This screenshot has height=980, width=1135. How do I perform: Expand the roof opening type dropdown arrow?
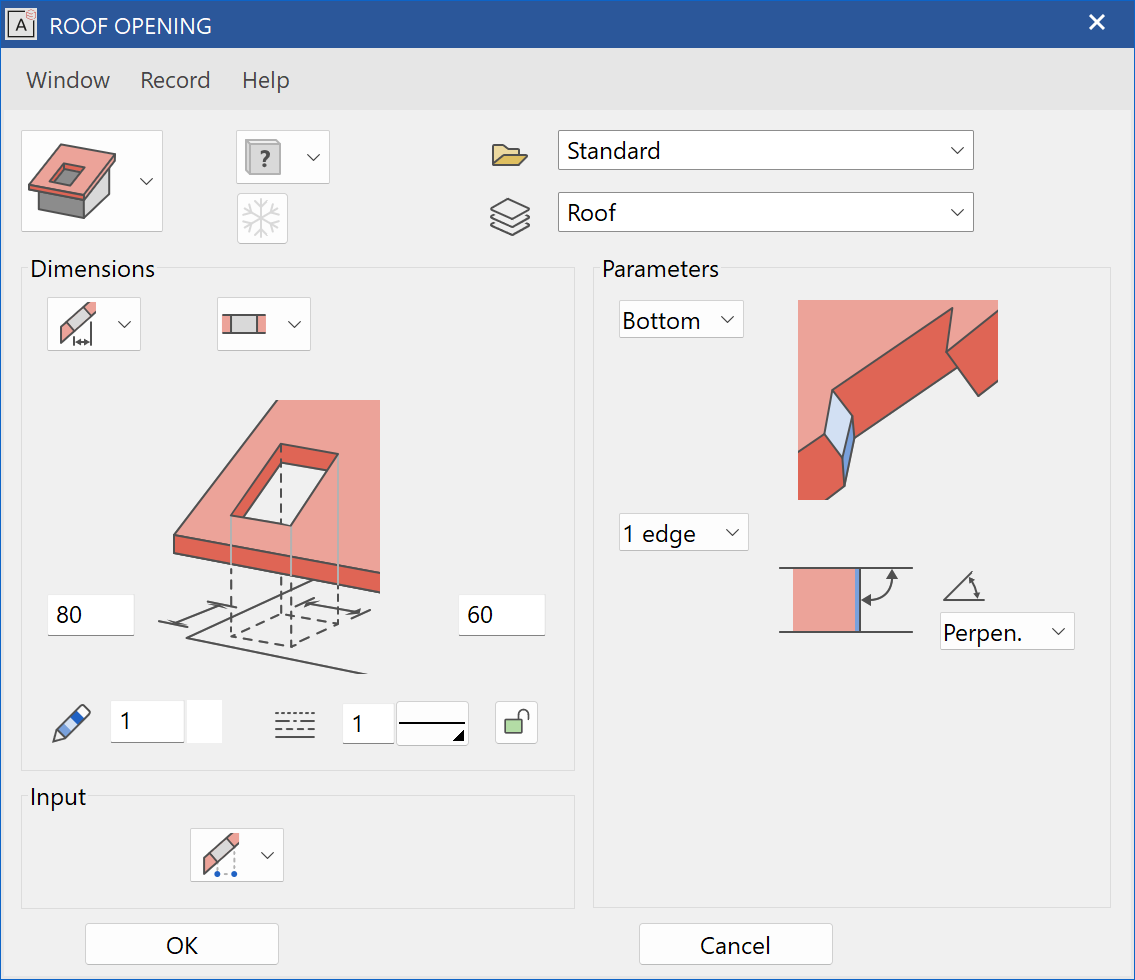pyautogui.click(x=146, y=181)
